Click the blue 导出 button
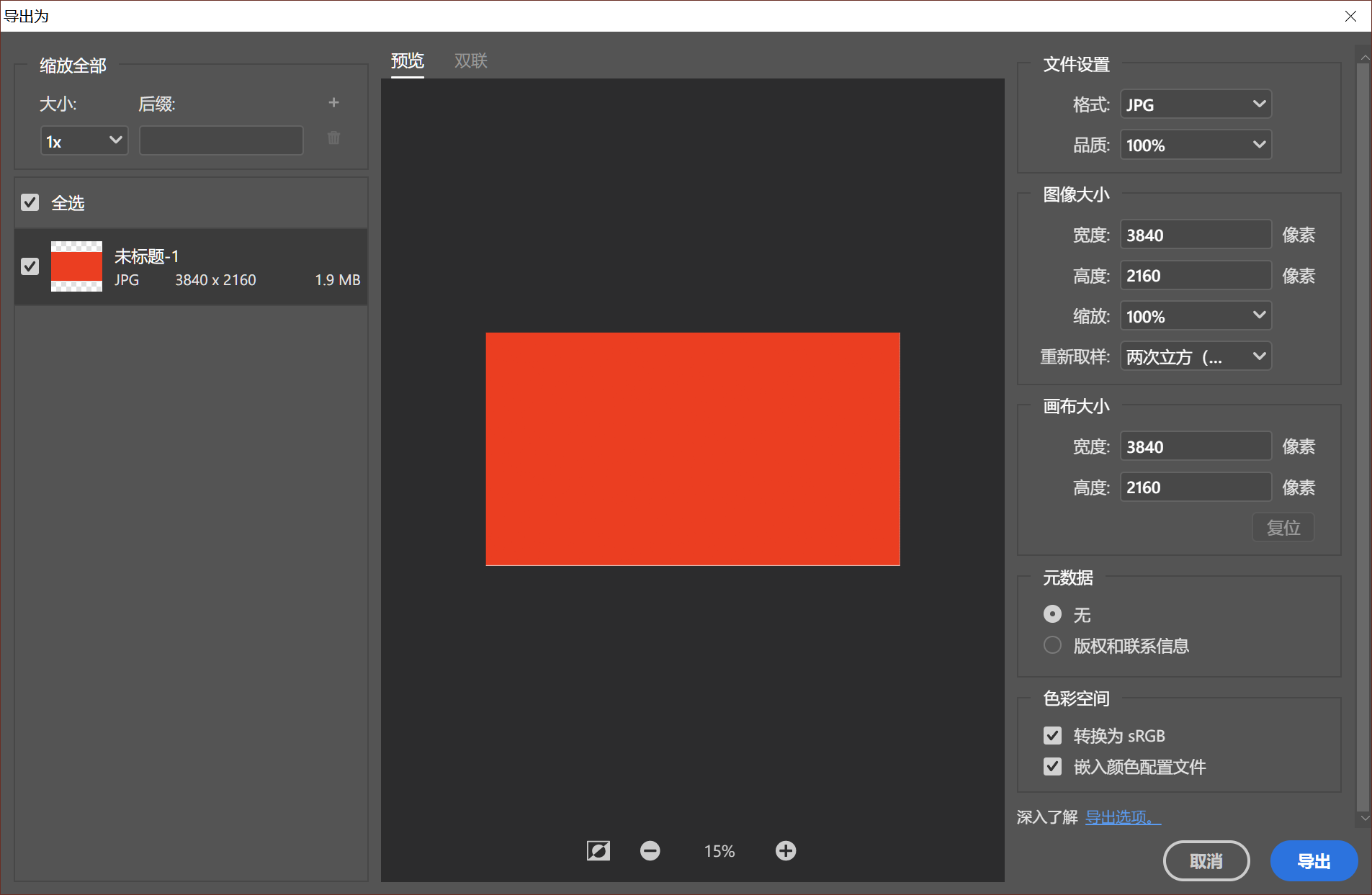The image size is (1372, 895). (x=1314, y=861)
